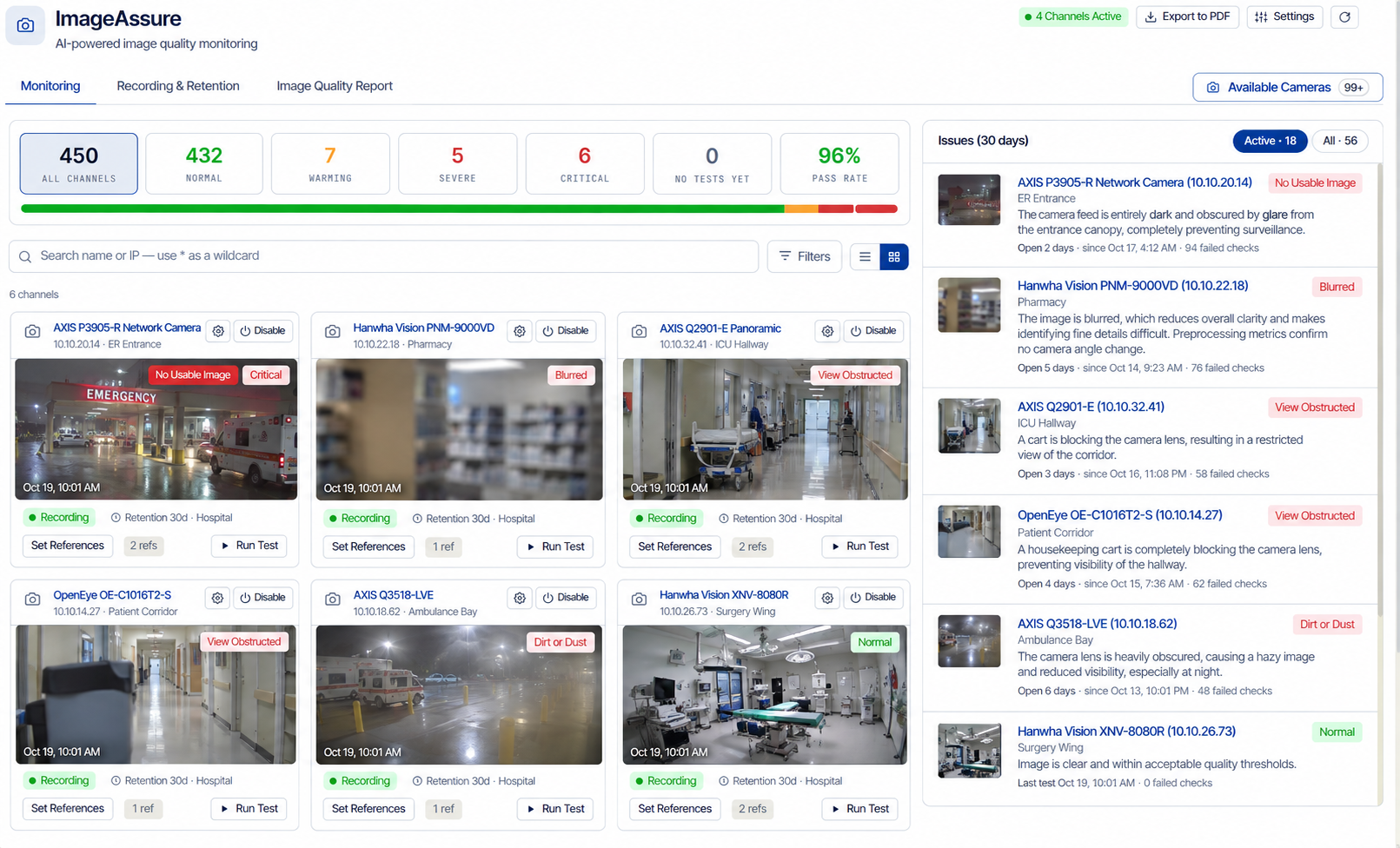Viewport: 1400px width, 848px height.
Task: Click the ImageAssure camera logo
Action: point(26,25)
